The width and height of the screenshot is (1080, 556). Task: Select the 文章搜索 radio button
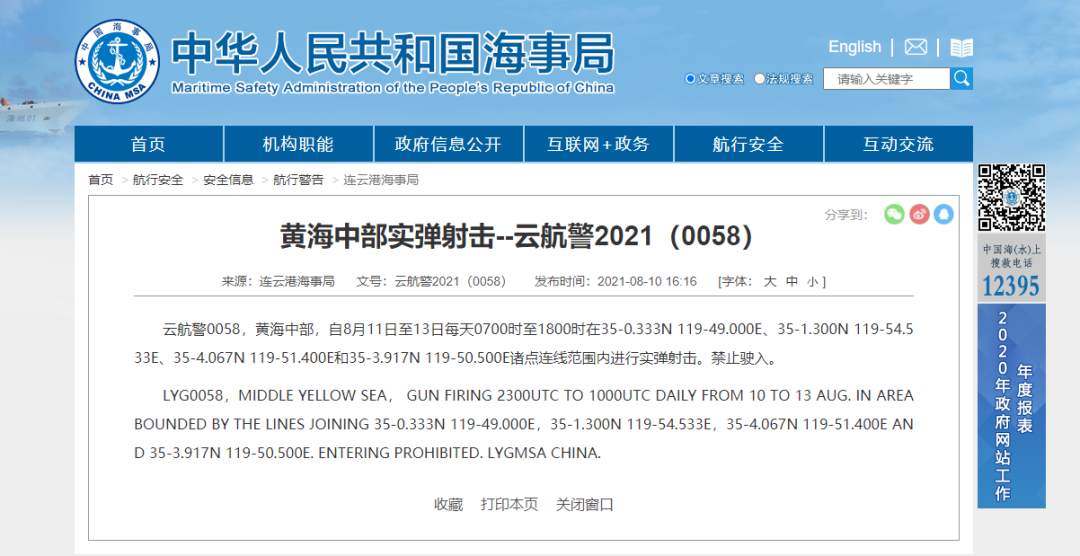[690, 79]
